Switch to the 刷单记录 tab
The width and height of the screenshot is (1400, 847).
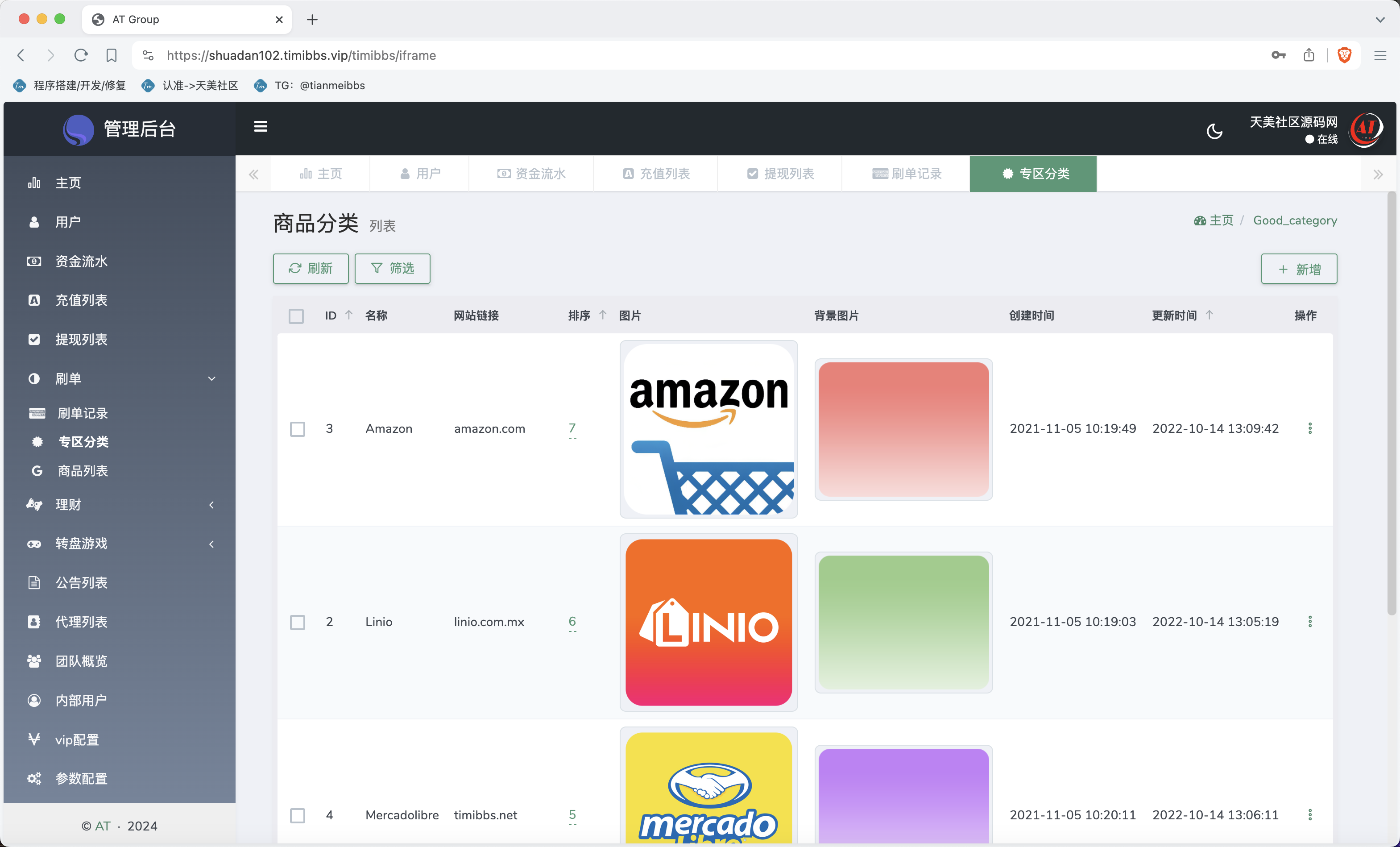tap(906, 174)
